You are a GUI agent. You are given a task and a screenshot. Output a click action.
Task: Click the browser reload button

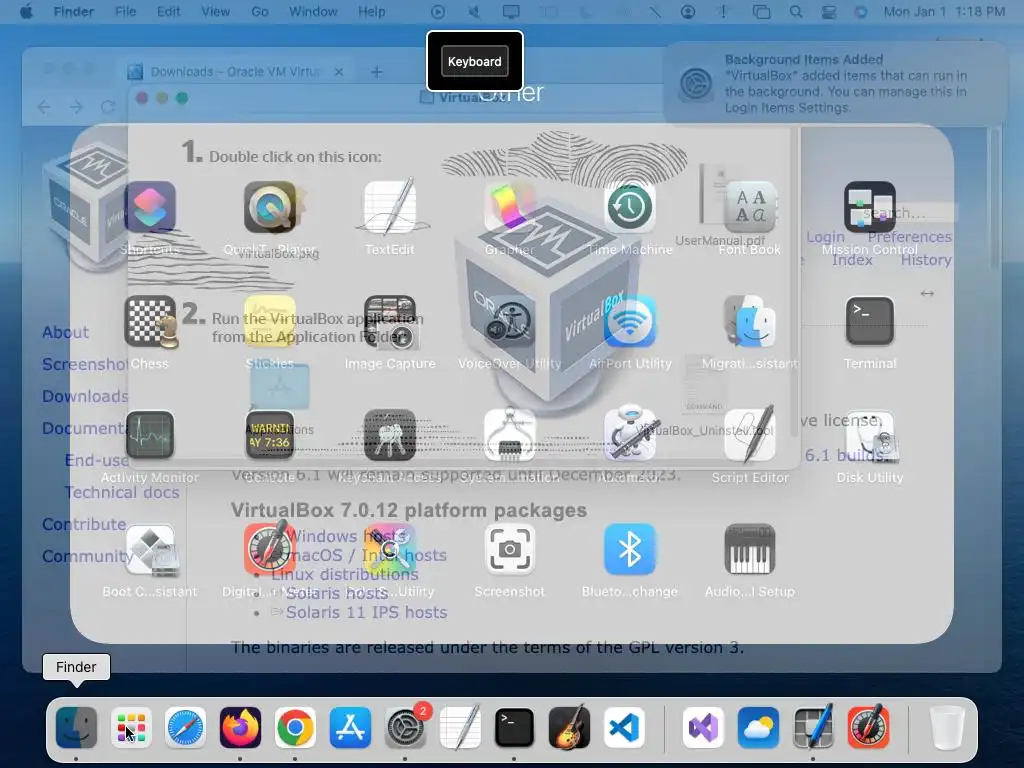point(108,106)
